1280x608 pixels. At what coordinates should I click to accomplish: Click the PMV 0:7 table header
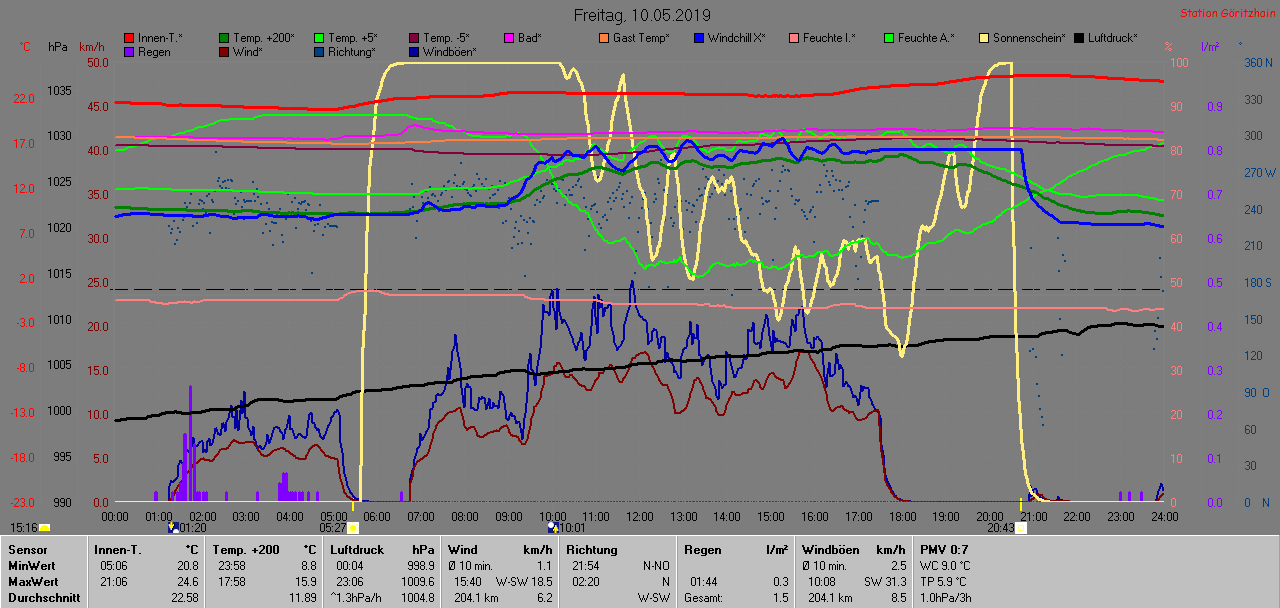click(945, 549)
